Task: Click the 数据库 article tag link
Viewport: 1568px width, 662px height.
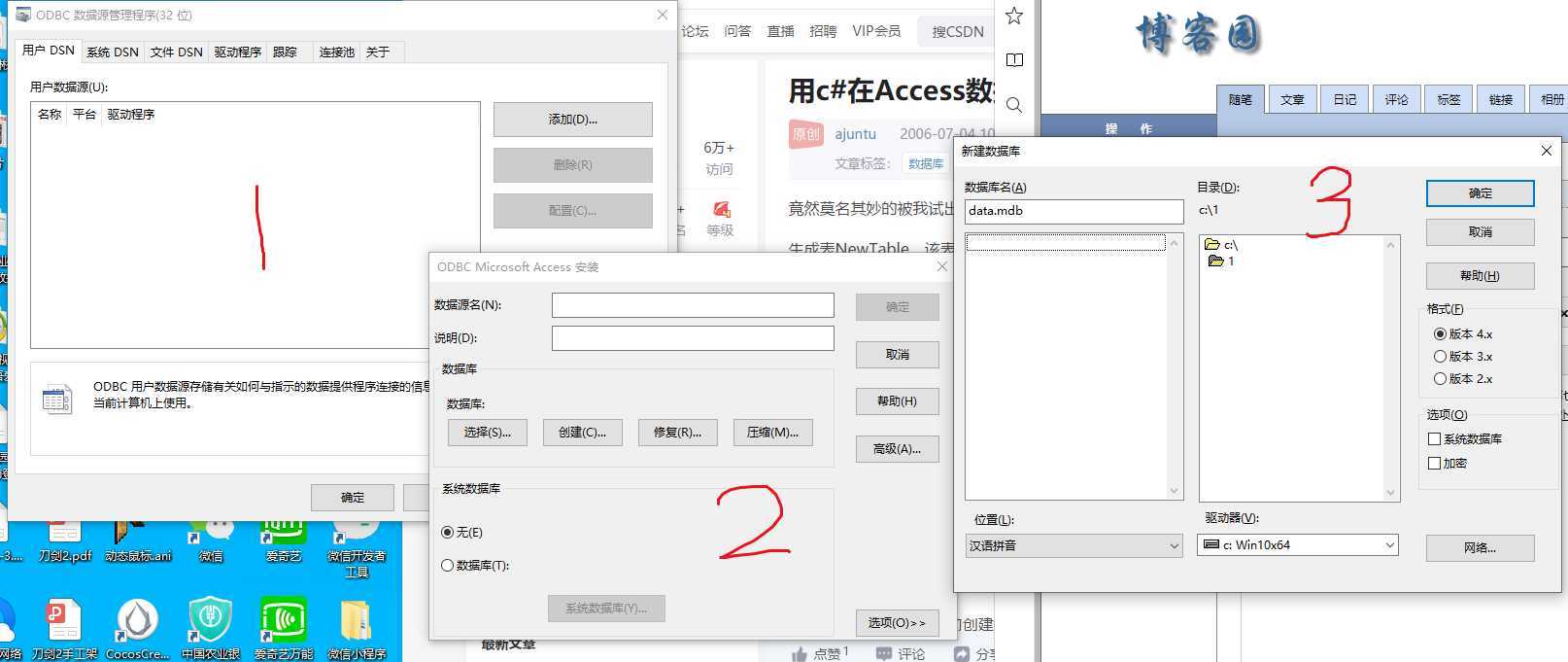Action: point(926,163)
